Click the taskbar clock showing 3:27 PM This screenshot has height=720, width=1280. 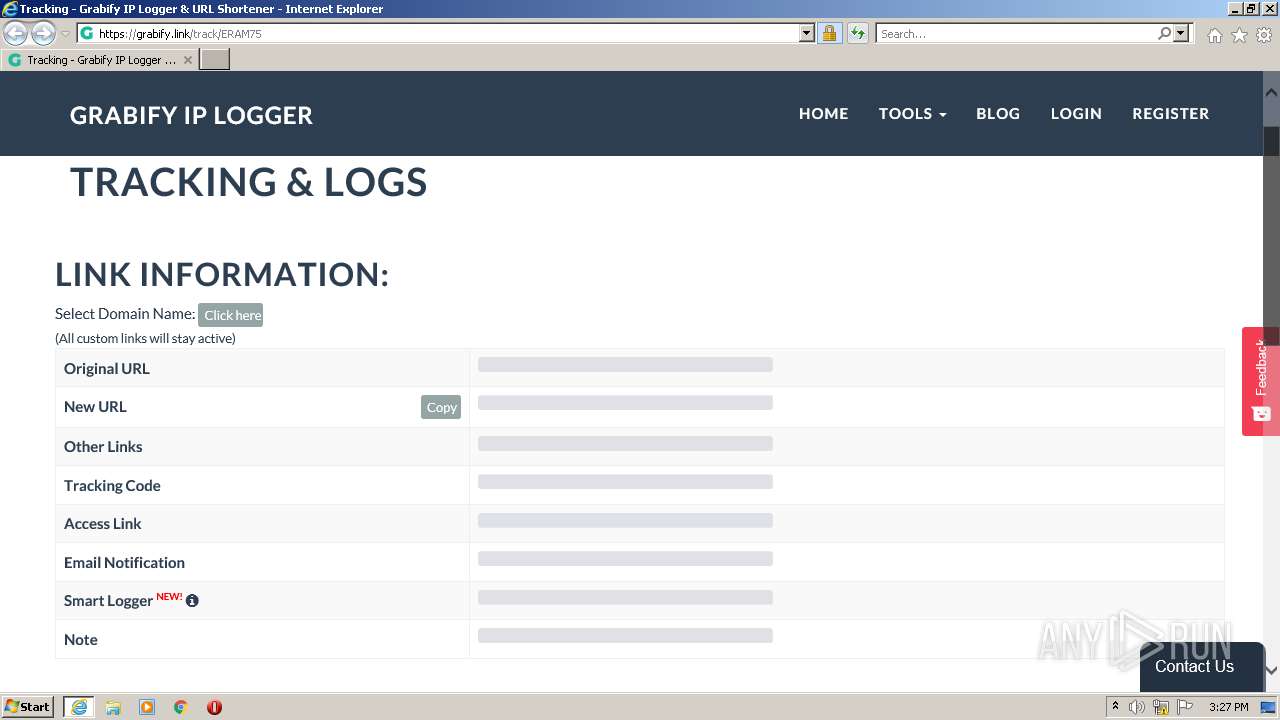click(1228, 707)
